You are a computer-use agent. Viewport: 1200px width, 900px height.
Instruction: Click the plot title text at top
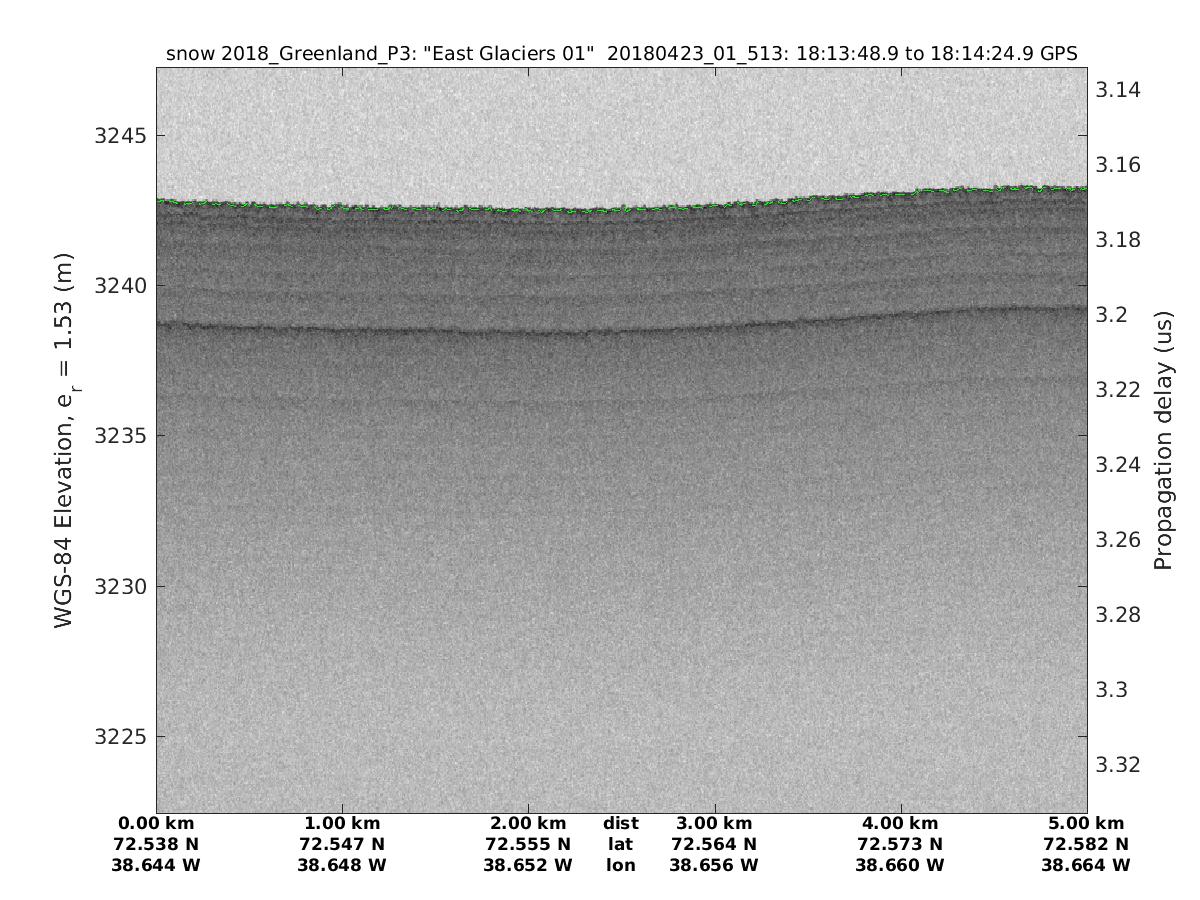pos(621,54)
